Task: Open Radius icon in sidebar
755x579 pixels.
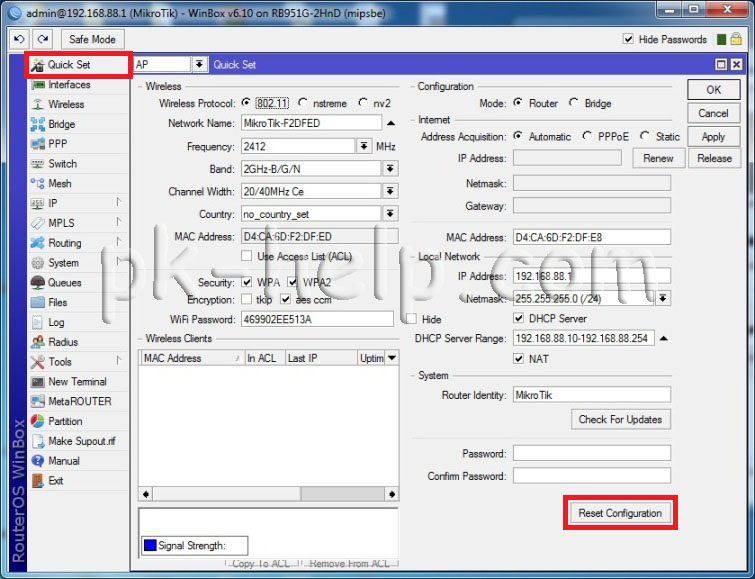Action: point(38,342)
